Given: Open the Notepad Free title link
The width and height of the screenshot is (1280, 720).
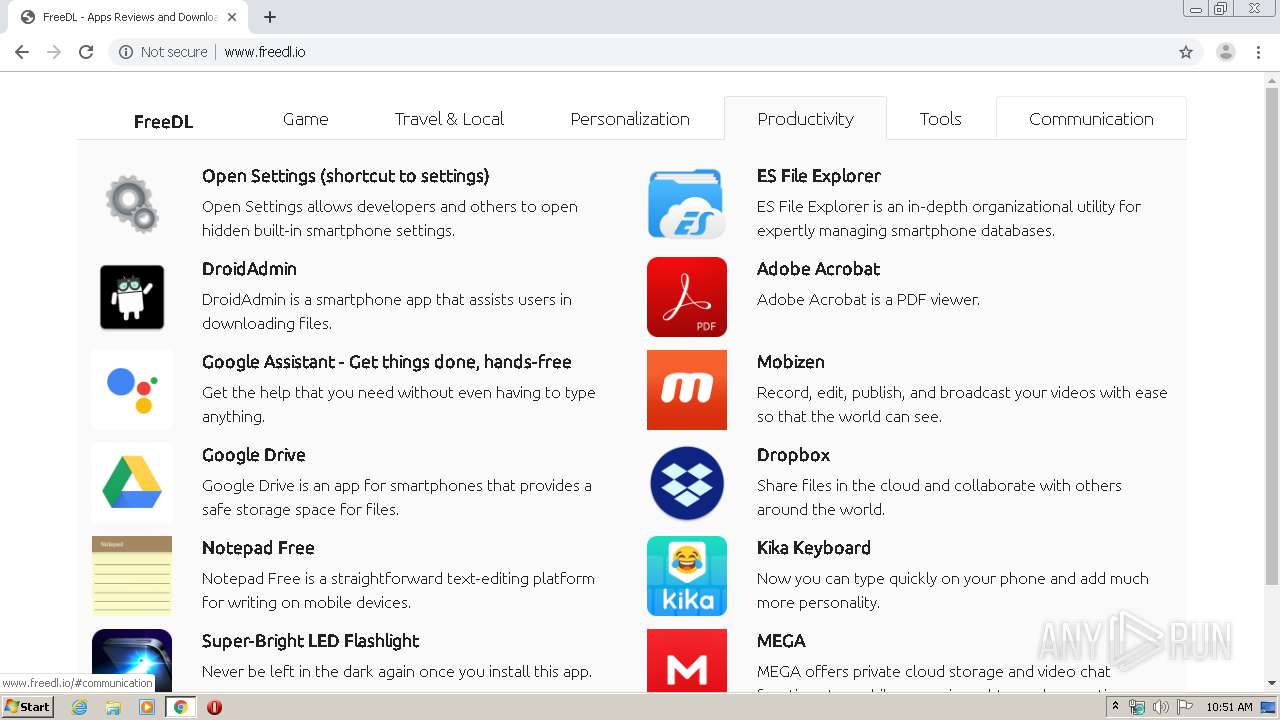Looking at the screenshot, I should tap(258, 548).
